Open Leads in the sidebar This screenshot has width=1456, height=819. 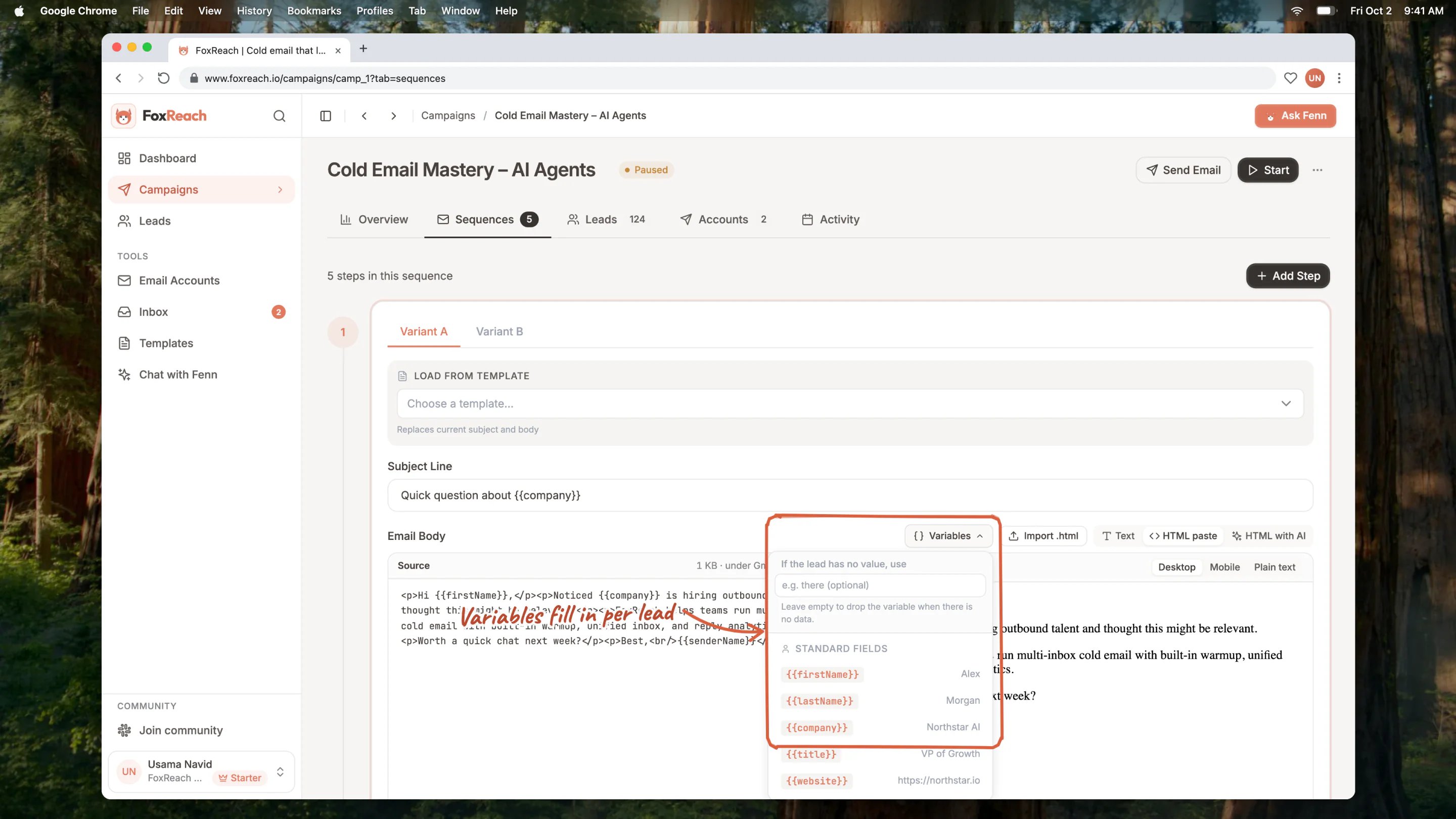click(x=201, y=221)
